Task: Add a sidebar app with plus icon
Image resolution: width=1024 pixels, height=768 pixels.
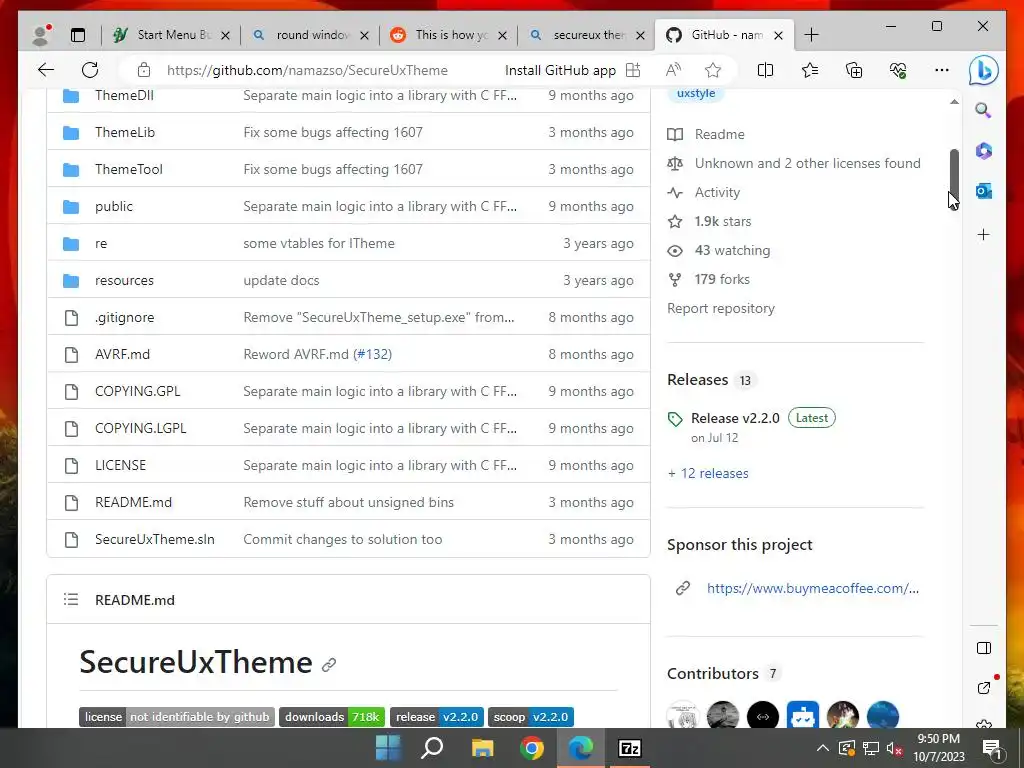Action: [984, 234]
